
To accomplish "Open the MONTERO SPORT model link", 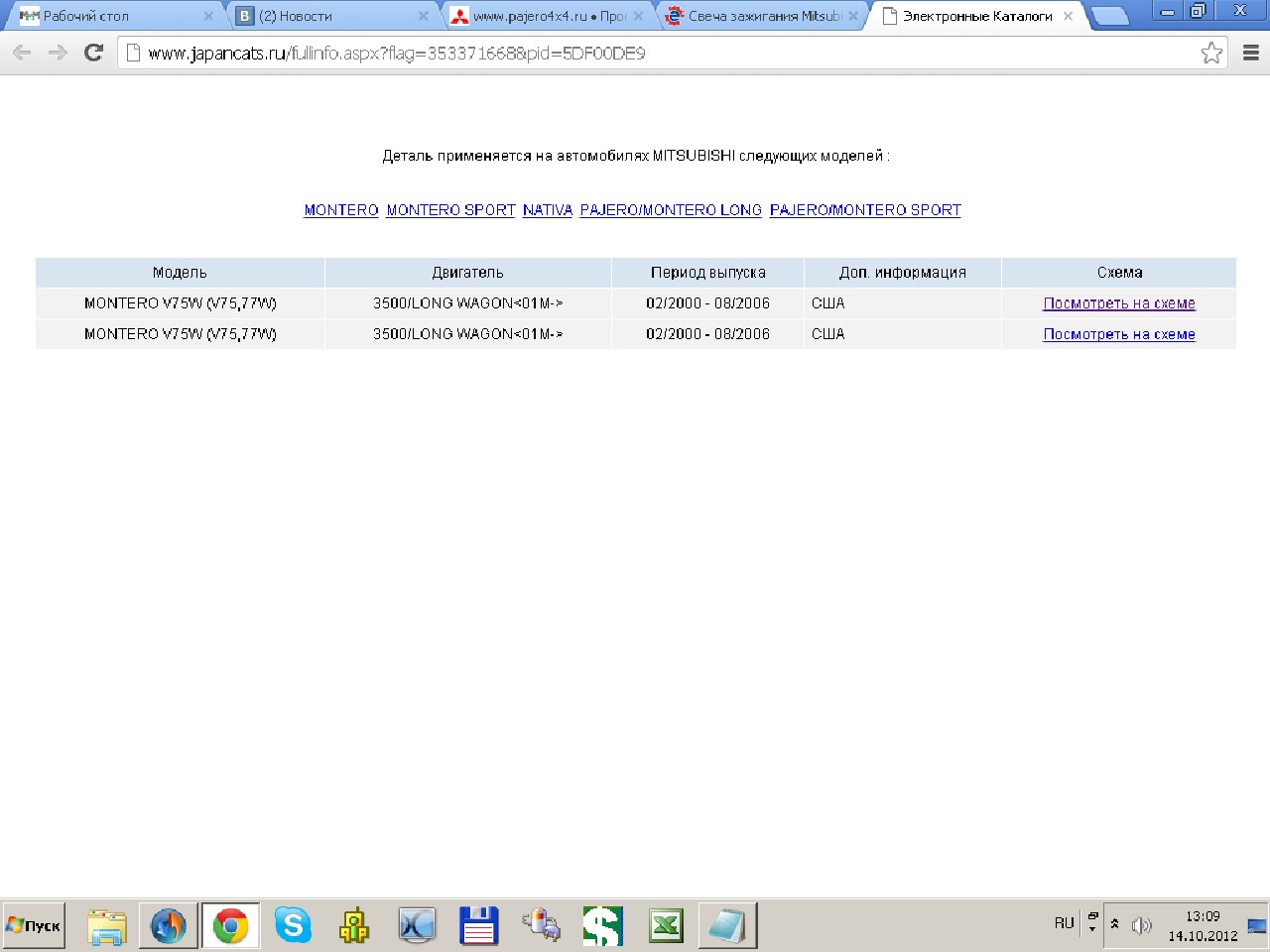I will point(450,210).
